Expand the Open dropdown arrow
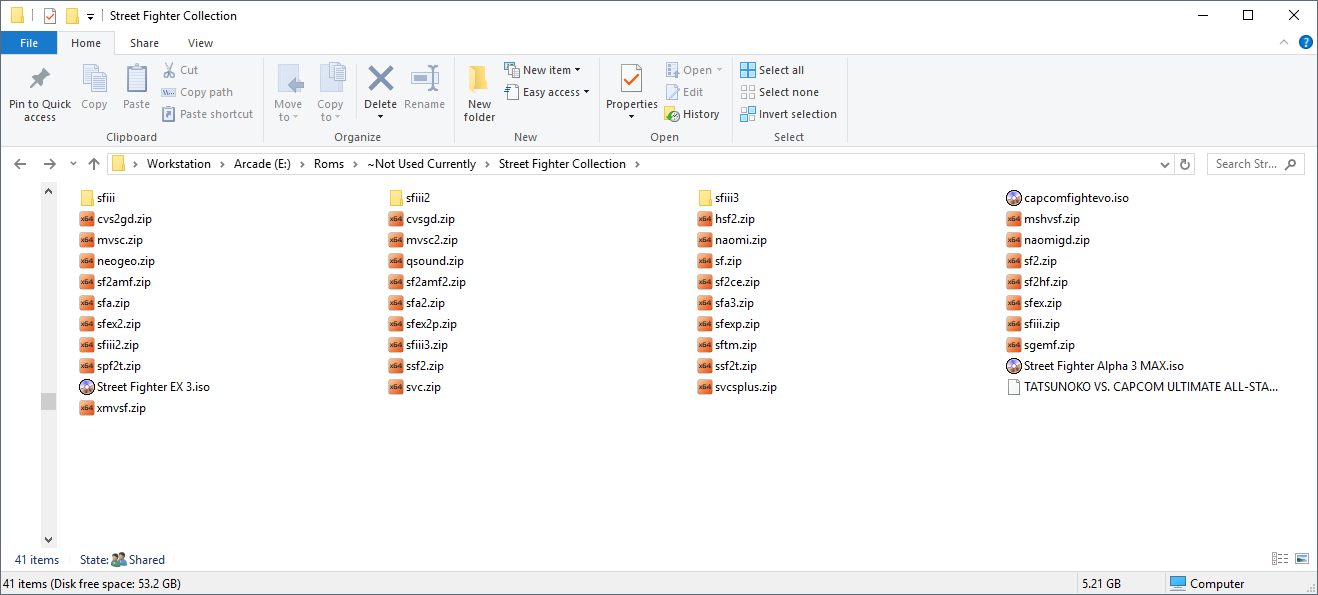 [x=720, y=70]
